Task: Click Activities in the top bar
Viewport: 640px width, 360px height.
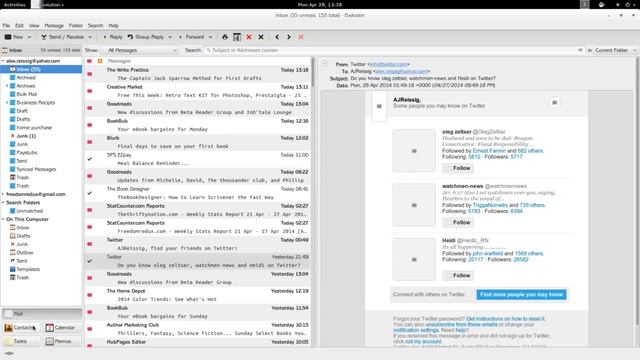Action: pyautogui.click(x=14, y=4)
